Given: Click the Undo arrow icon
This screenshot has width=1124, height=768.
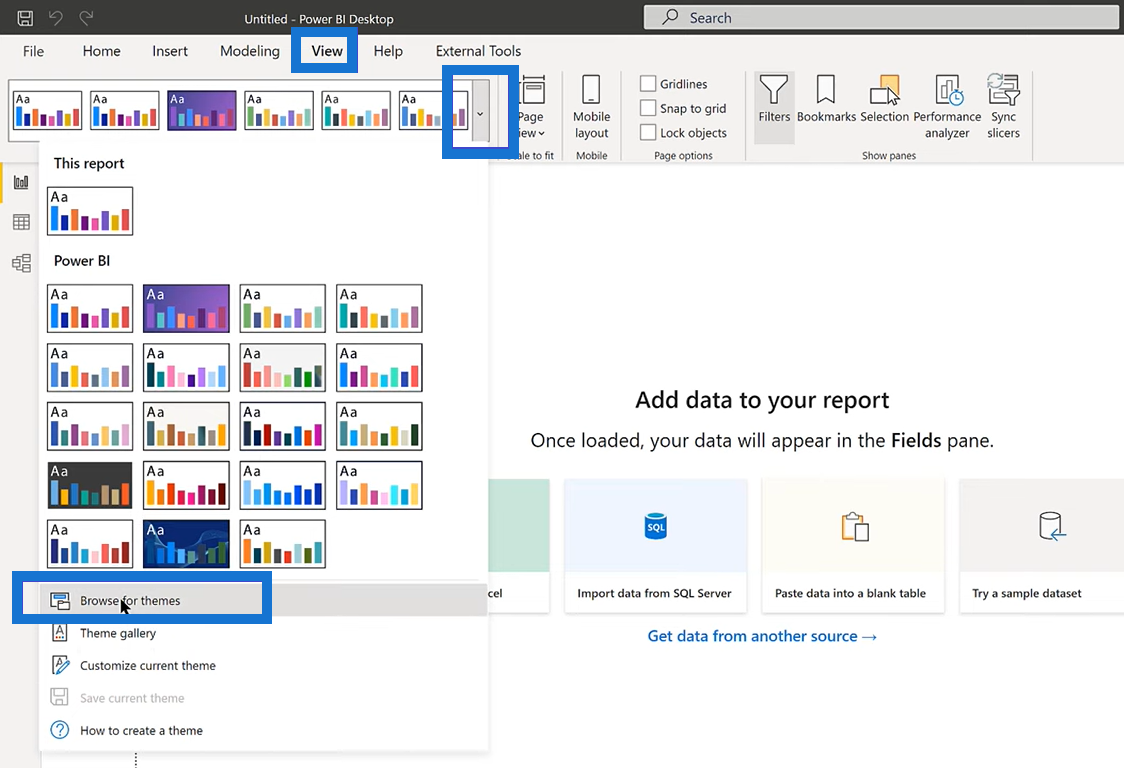Looking at the screenshot, I should tap(56, 18).
